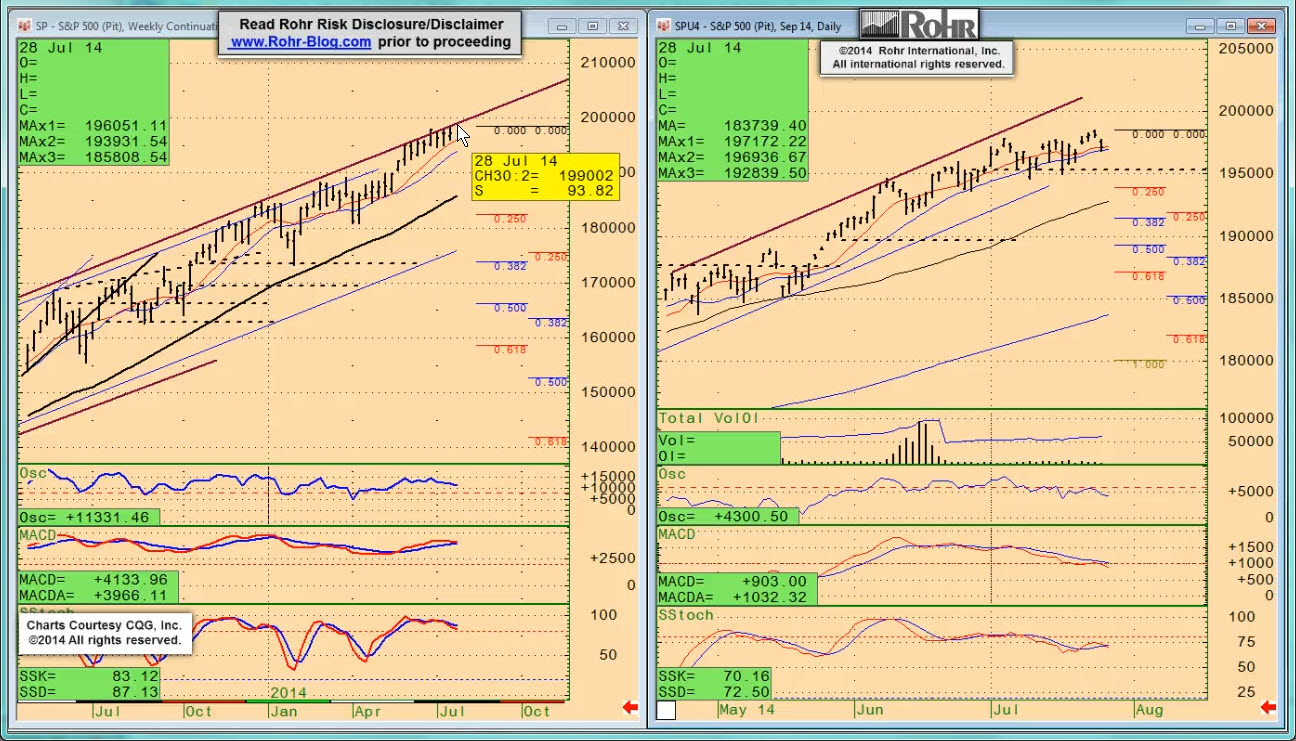
Task: Restore the SP weekly chart window
Action: click(x=593, y=26)
